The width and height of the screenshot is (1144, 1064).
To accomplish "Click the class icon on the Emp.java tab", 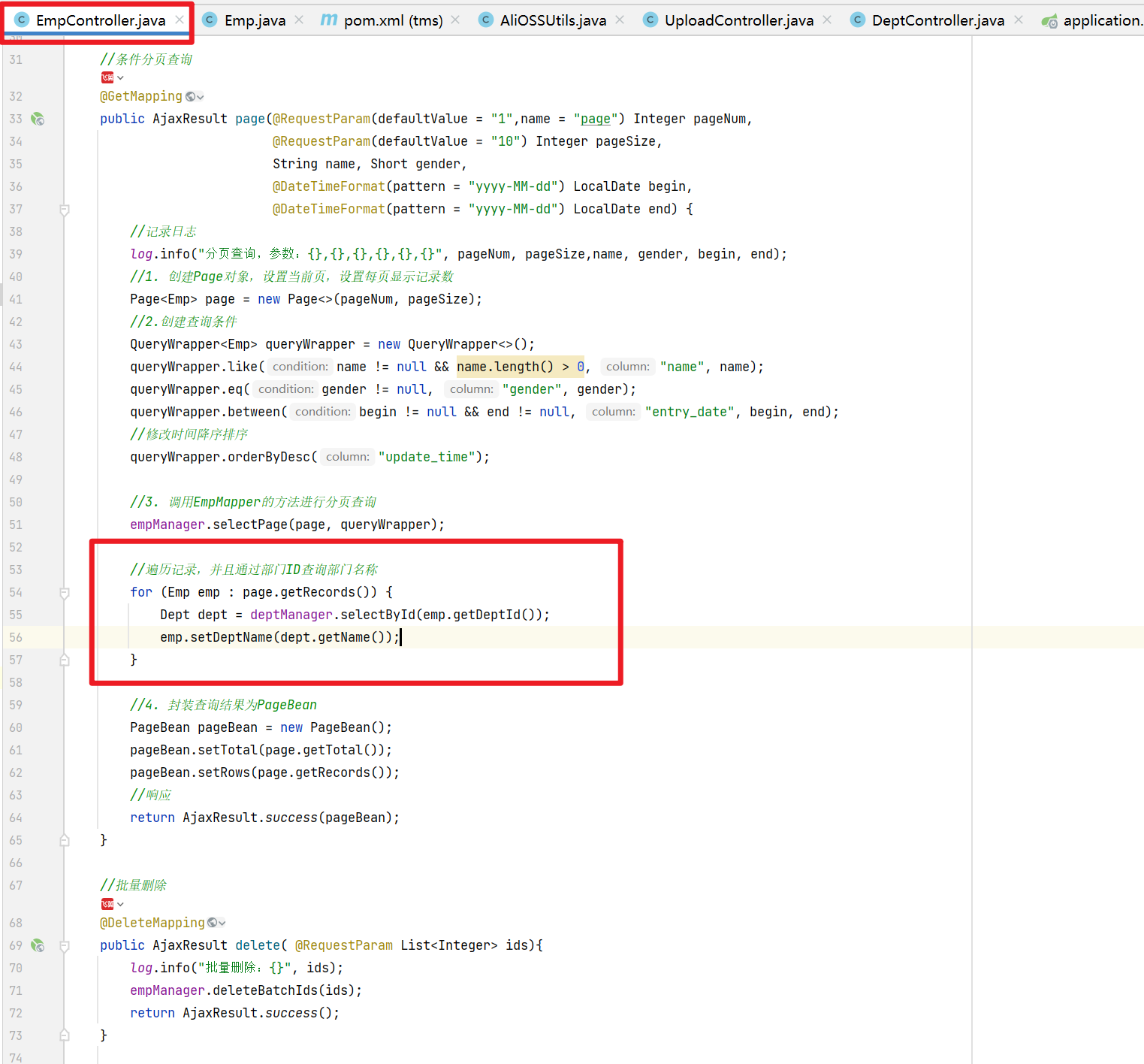I will point(210,20).
